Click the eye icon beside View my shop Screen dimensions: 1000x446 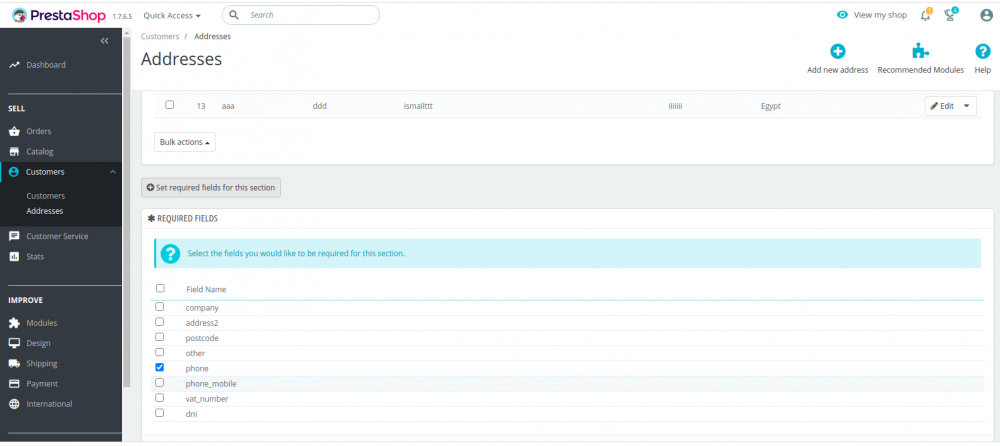[842, 15]
